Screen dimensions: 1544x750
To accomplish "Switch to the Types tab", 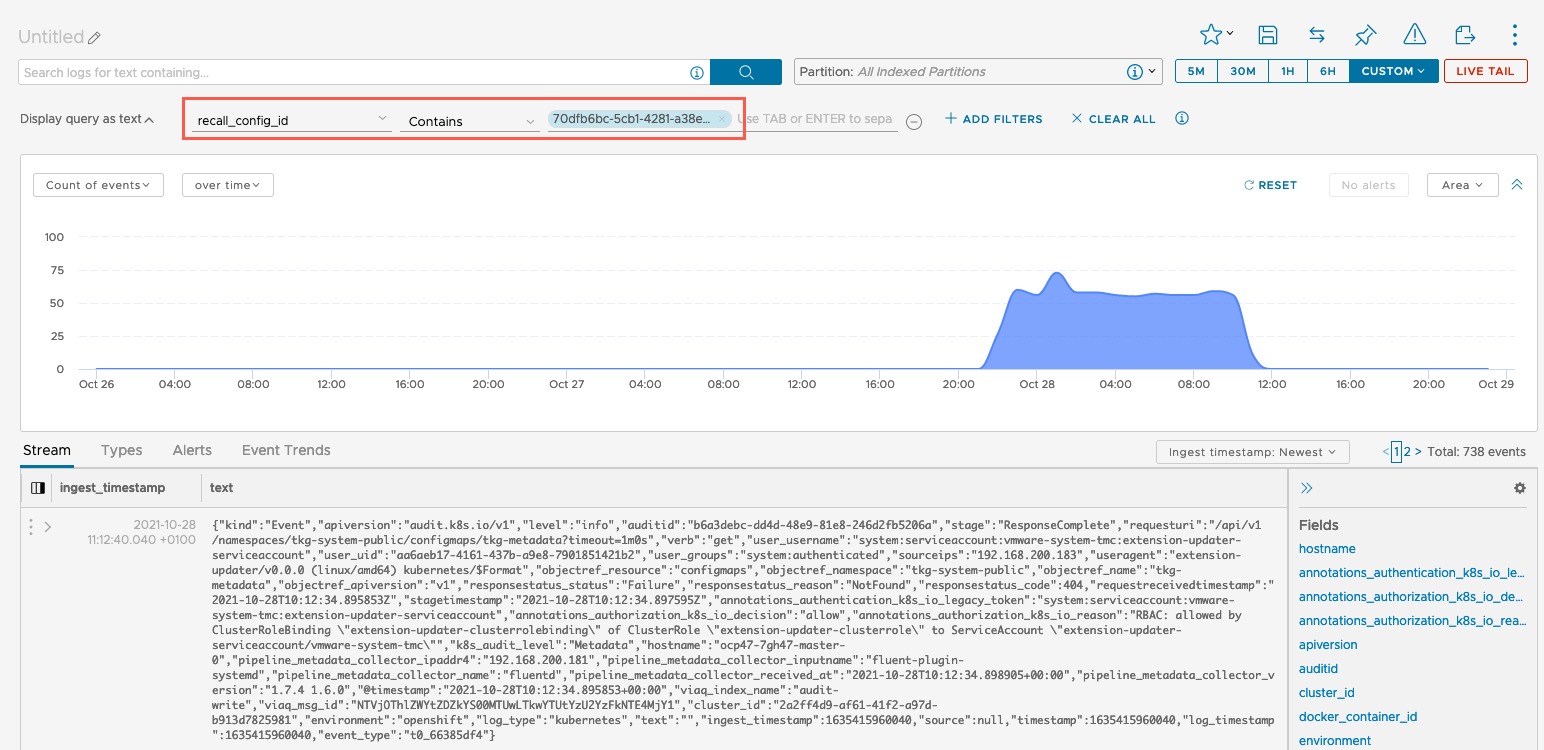I will [x=122, y=450].
